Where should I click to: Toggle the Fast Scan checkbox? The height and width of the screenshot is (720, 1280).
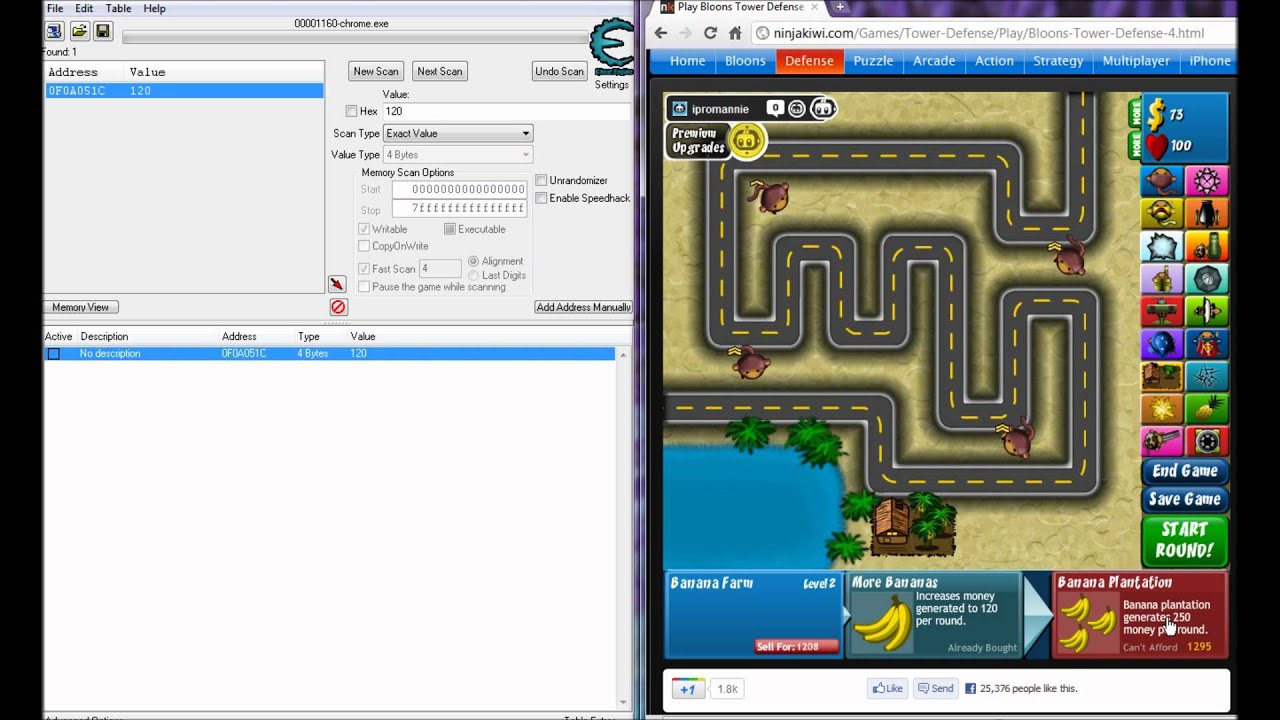pyautogui.click(x=364, y=269)
